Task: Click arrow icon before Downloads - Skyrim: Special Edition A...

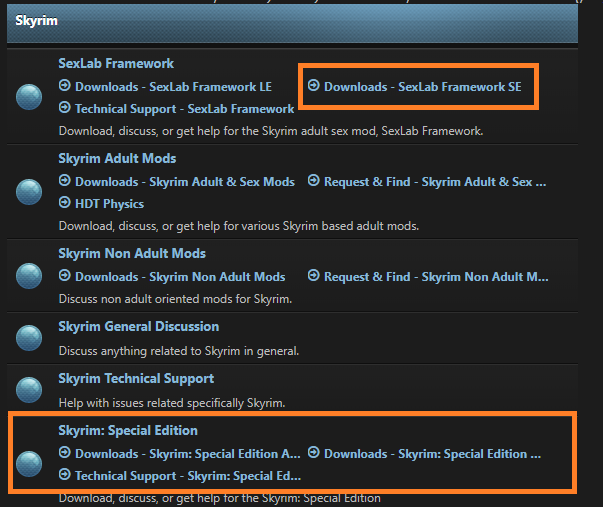Action: (x=65, y=452)
